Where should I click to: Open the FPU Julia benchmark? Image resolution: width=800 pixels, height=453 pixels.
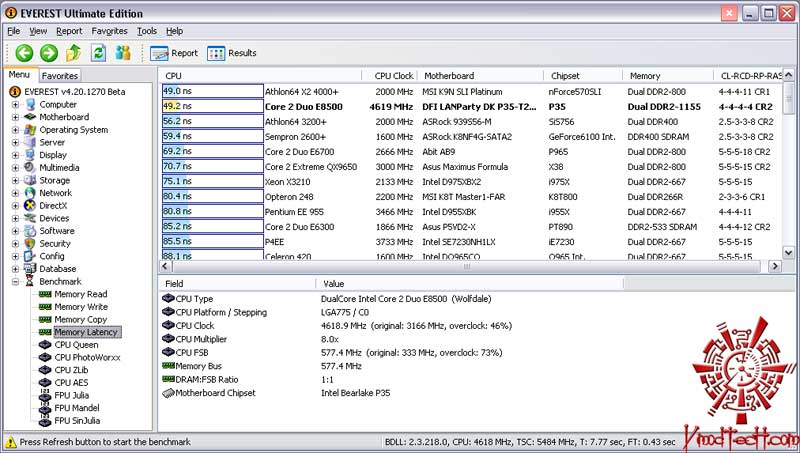pyautogui.click(x=71, y=395)
